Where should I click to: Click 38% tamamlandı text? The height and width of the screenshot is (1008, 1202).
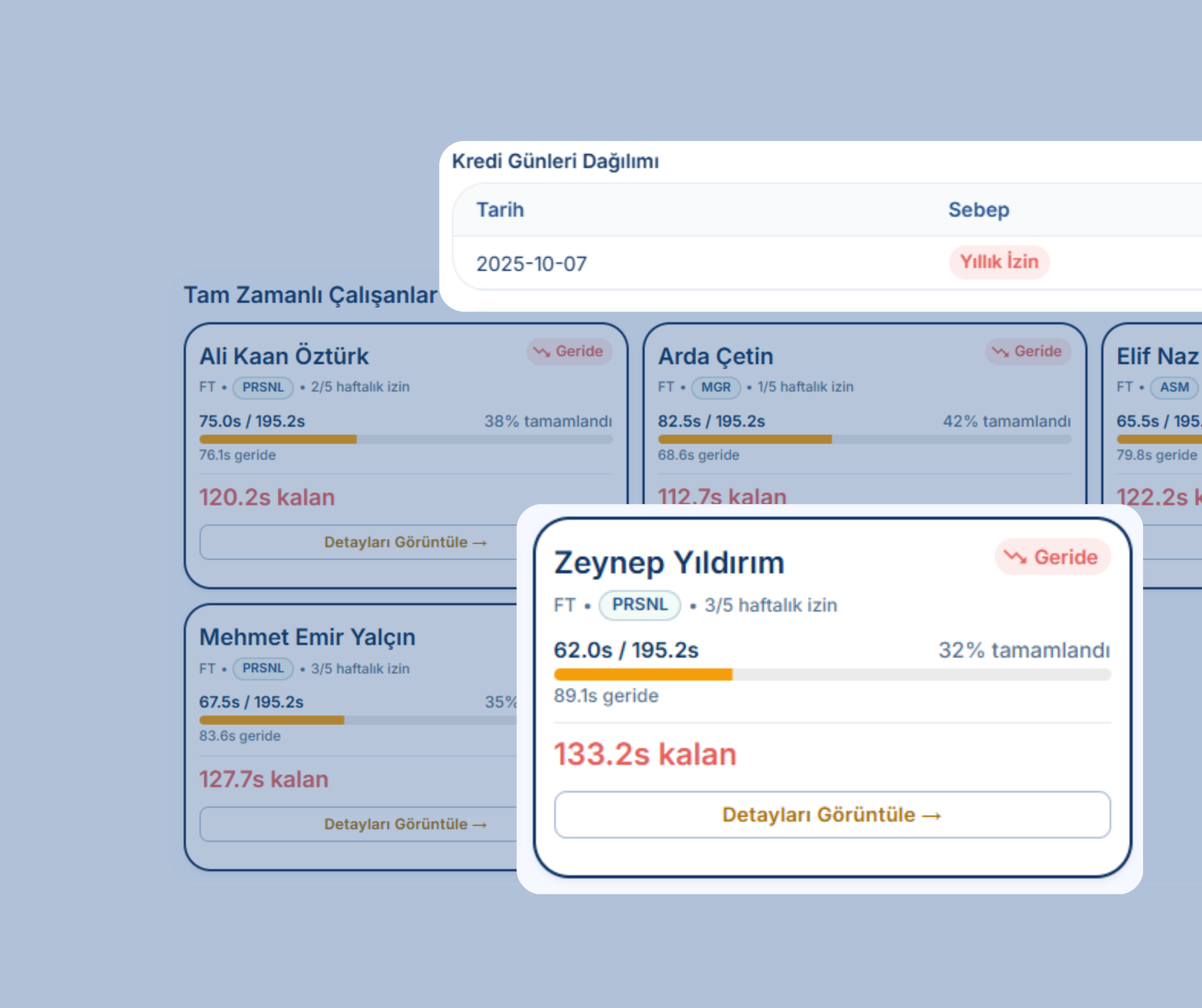(548, 421)
